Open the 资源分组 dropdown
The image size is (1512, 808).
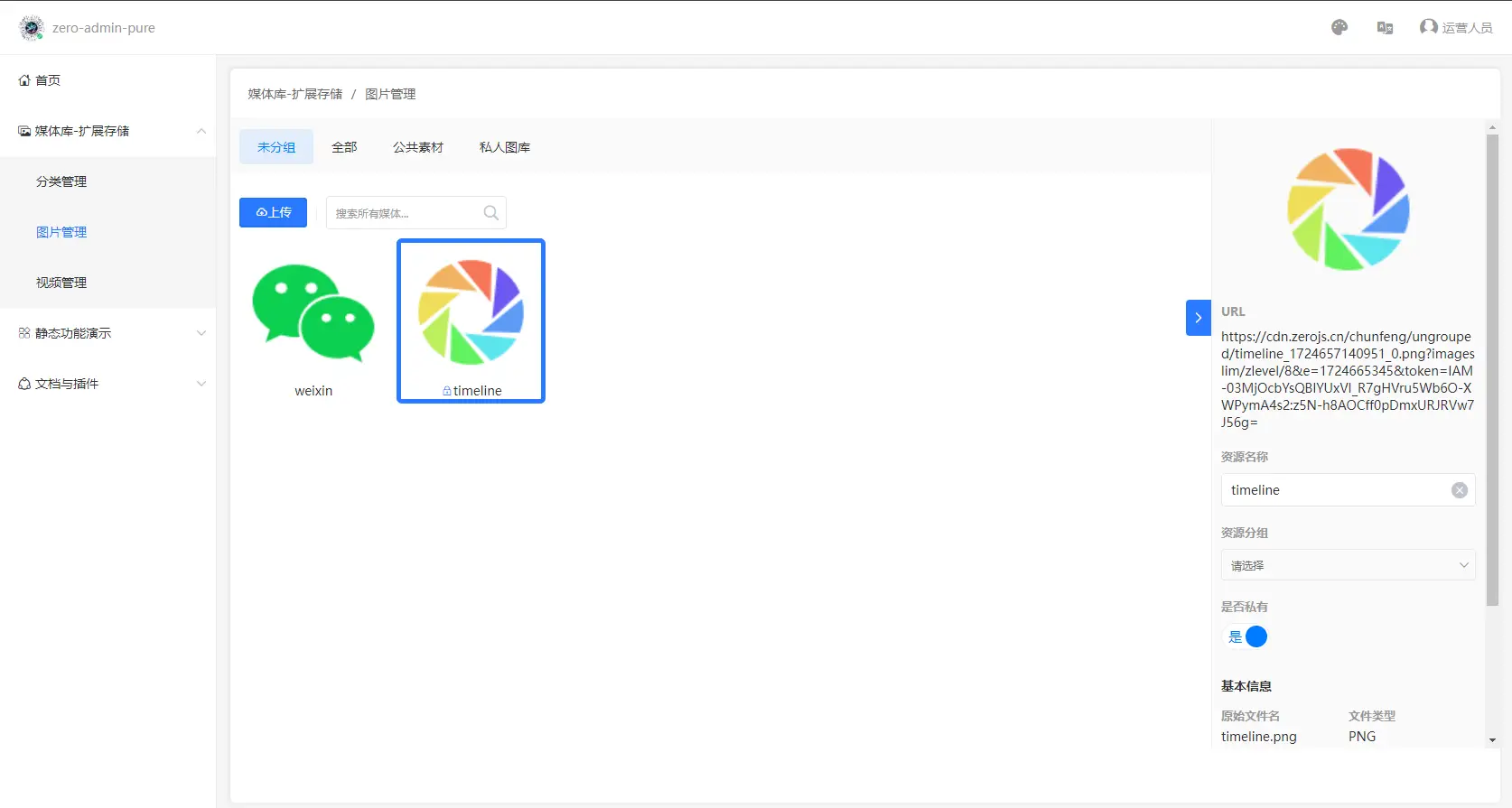(1348, 565)
